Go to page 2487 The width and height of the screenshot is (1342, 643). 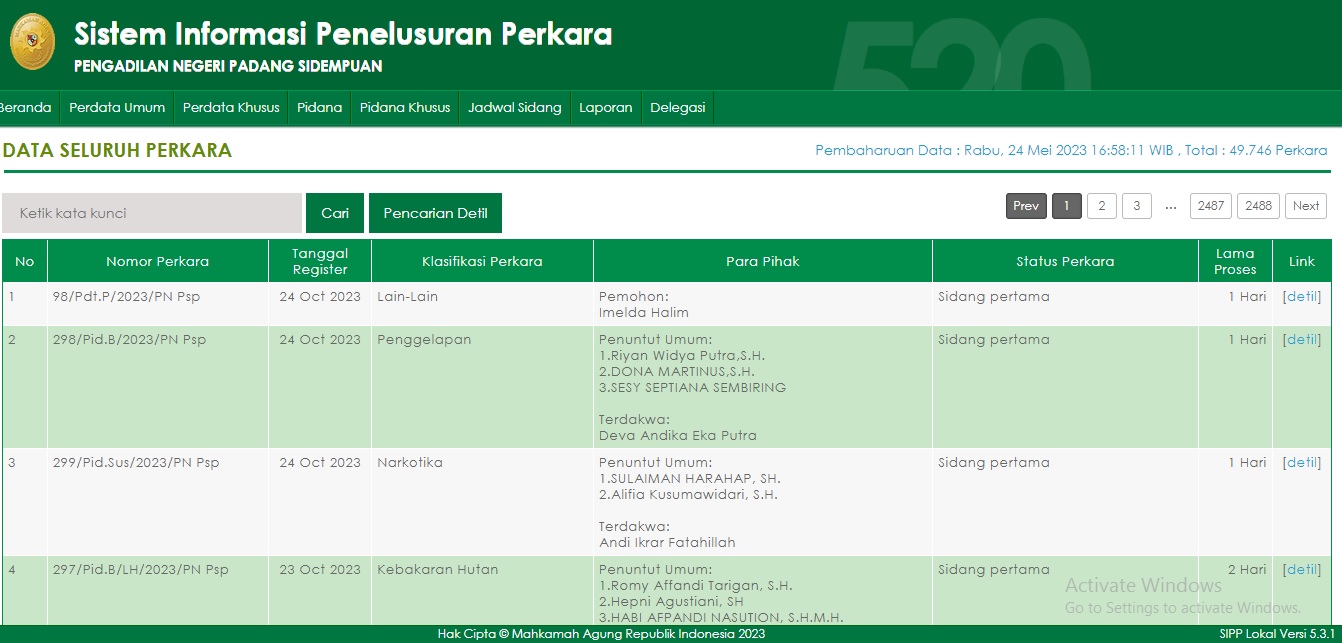1210,206
